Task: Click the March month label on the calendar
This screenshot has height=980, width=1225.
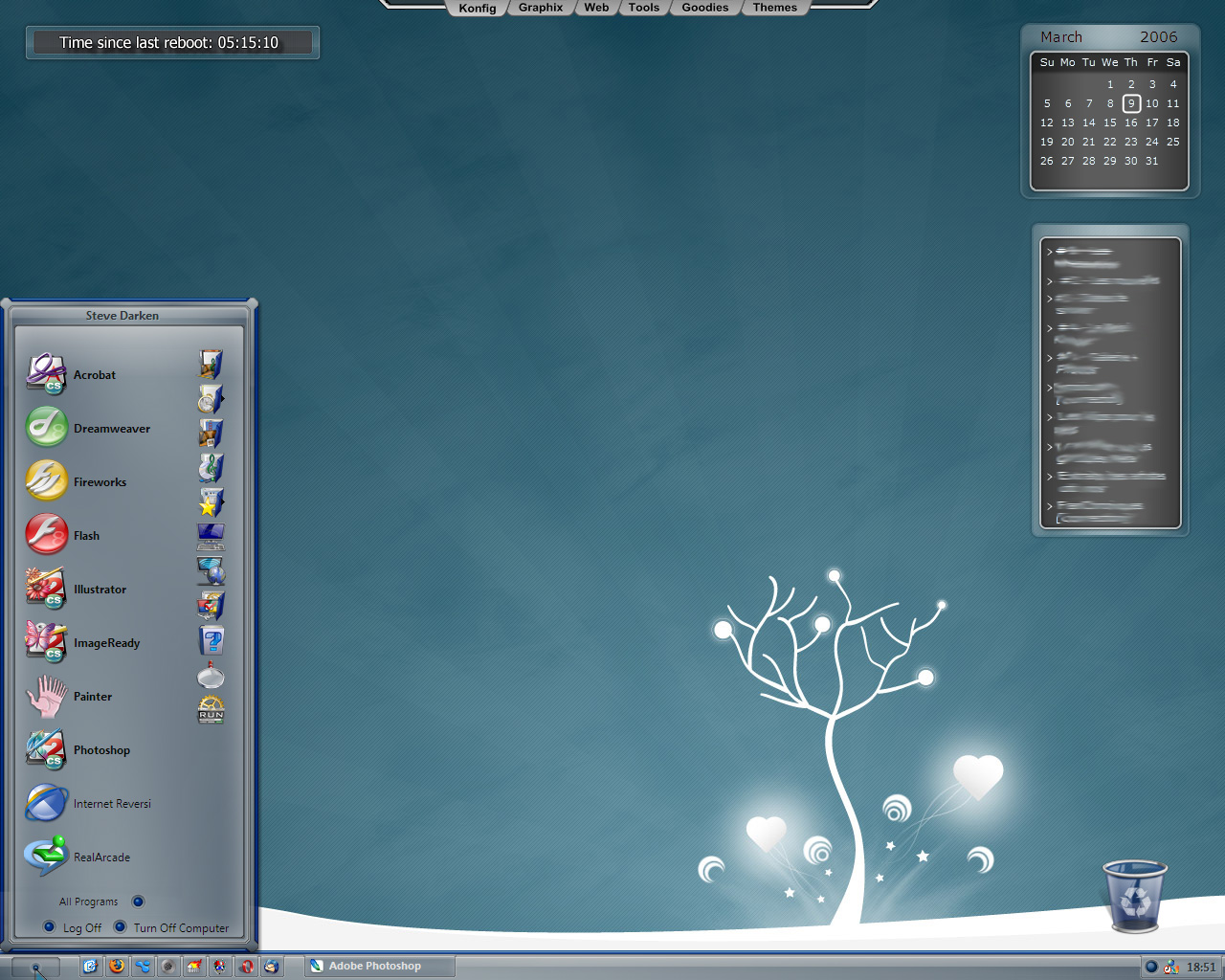Action: click(x=1061, y=37)
